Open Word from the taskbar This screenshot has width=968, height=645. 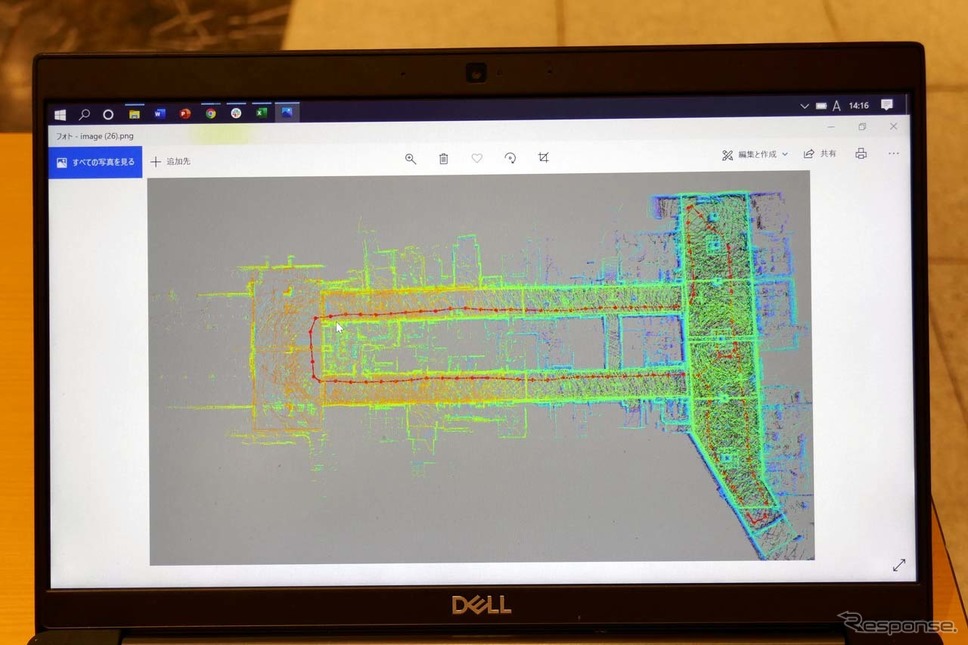click(160, 114)
